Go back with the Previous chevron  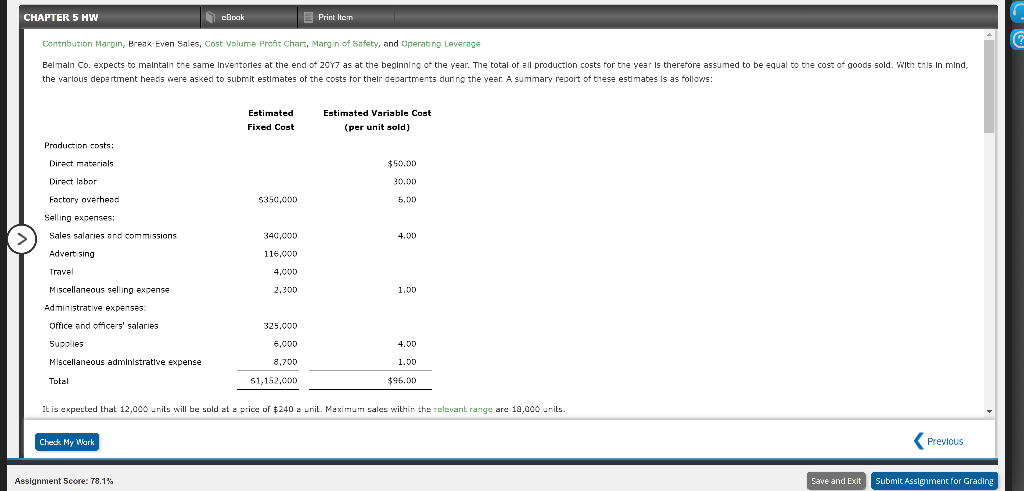tap(921, 441)
